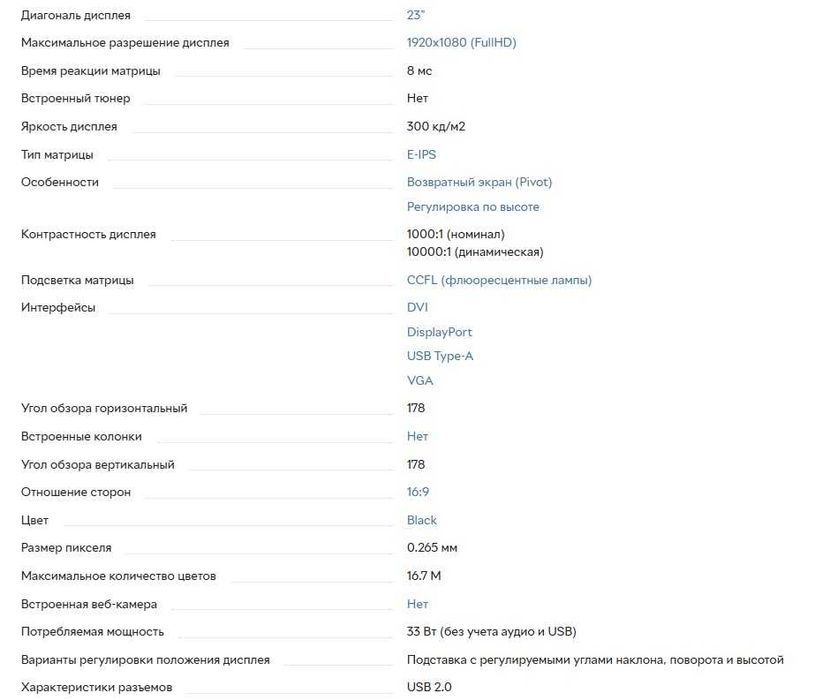The image size is (815, 699).
Task: Click the 23" display diagonal link
Action: [x=415, y=16]
